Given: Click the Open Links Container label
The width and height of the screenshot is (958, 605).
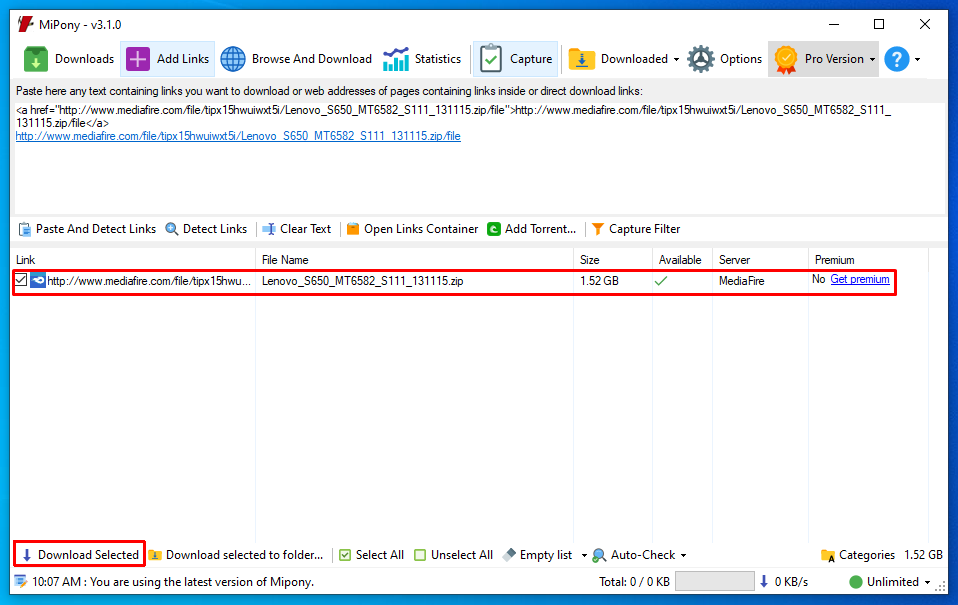Looking at the screenshot, I should (x=421, y=229).
